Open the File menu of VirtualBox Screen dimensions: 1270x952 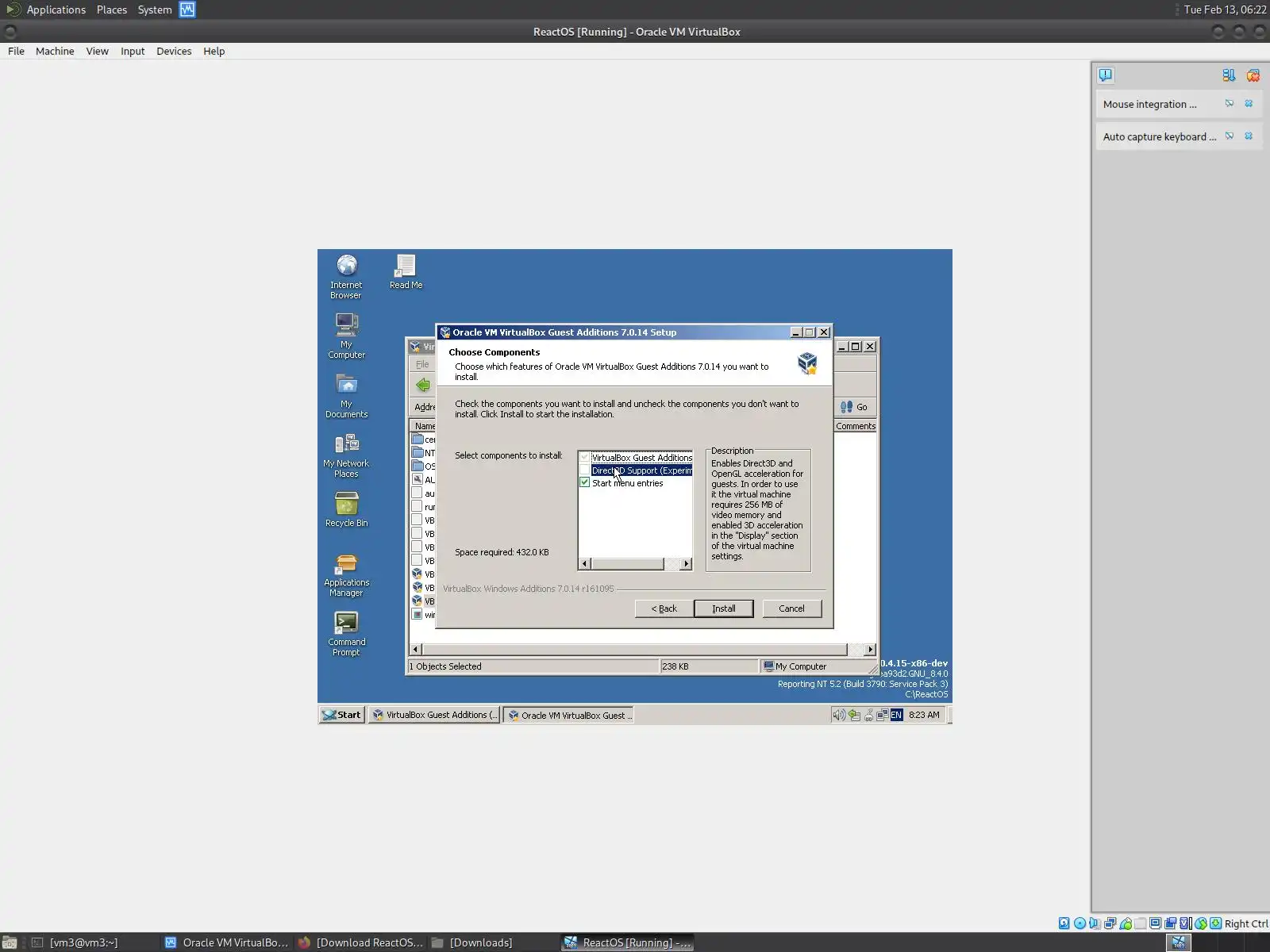(16, 51)
